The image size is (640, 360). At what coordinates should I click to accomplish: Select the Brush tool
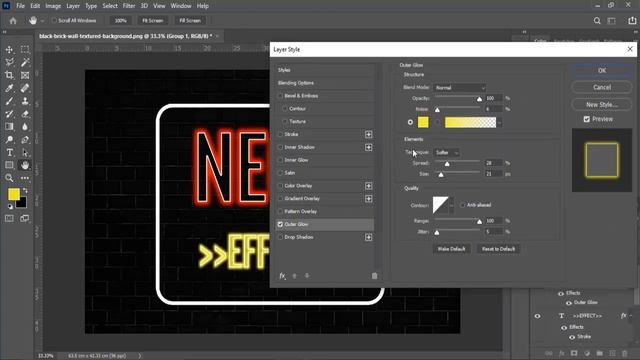click(x=9, y=101)
